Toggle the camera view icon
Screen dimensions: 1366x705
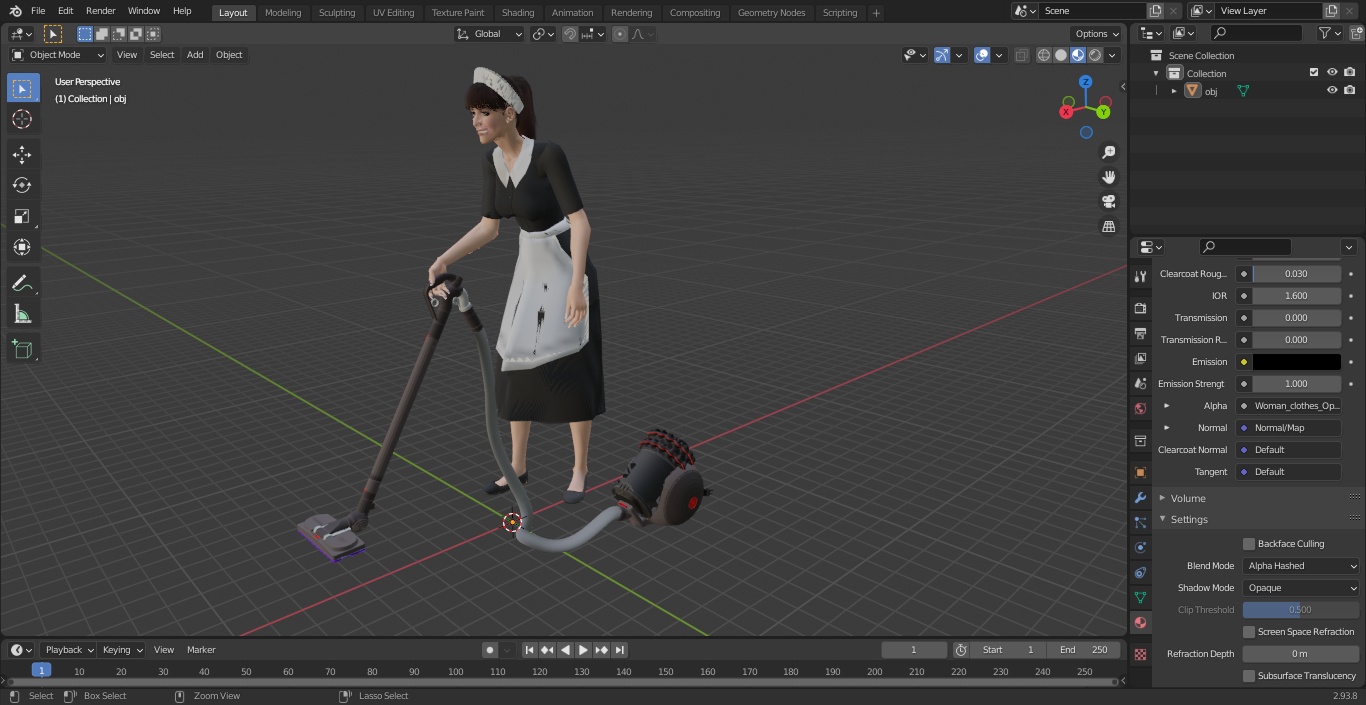tap(1109, 201)
